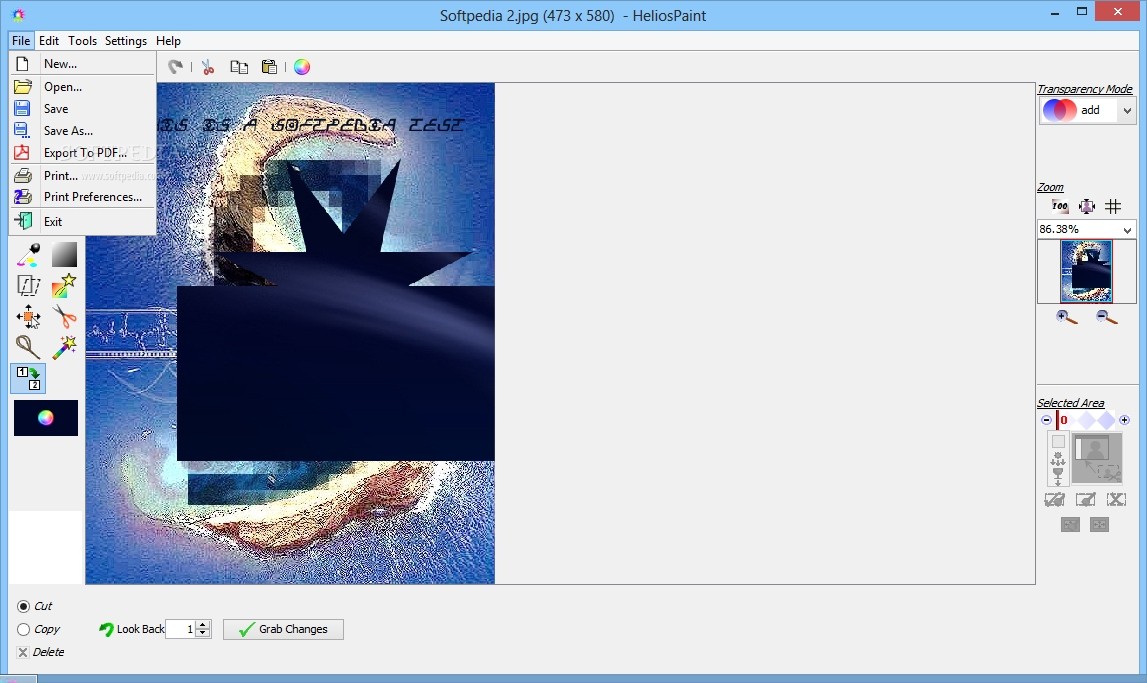Click the Selected Area preview image
Image resolution: width=1147 pixels, height=683 pixels.
click(1097, 458)
